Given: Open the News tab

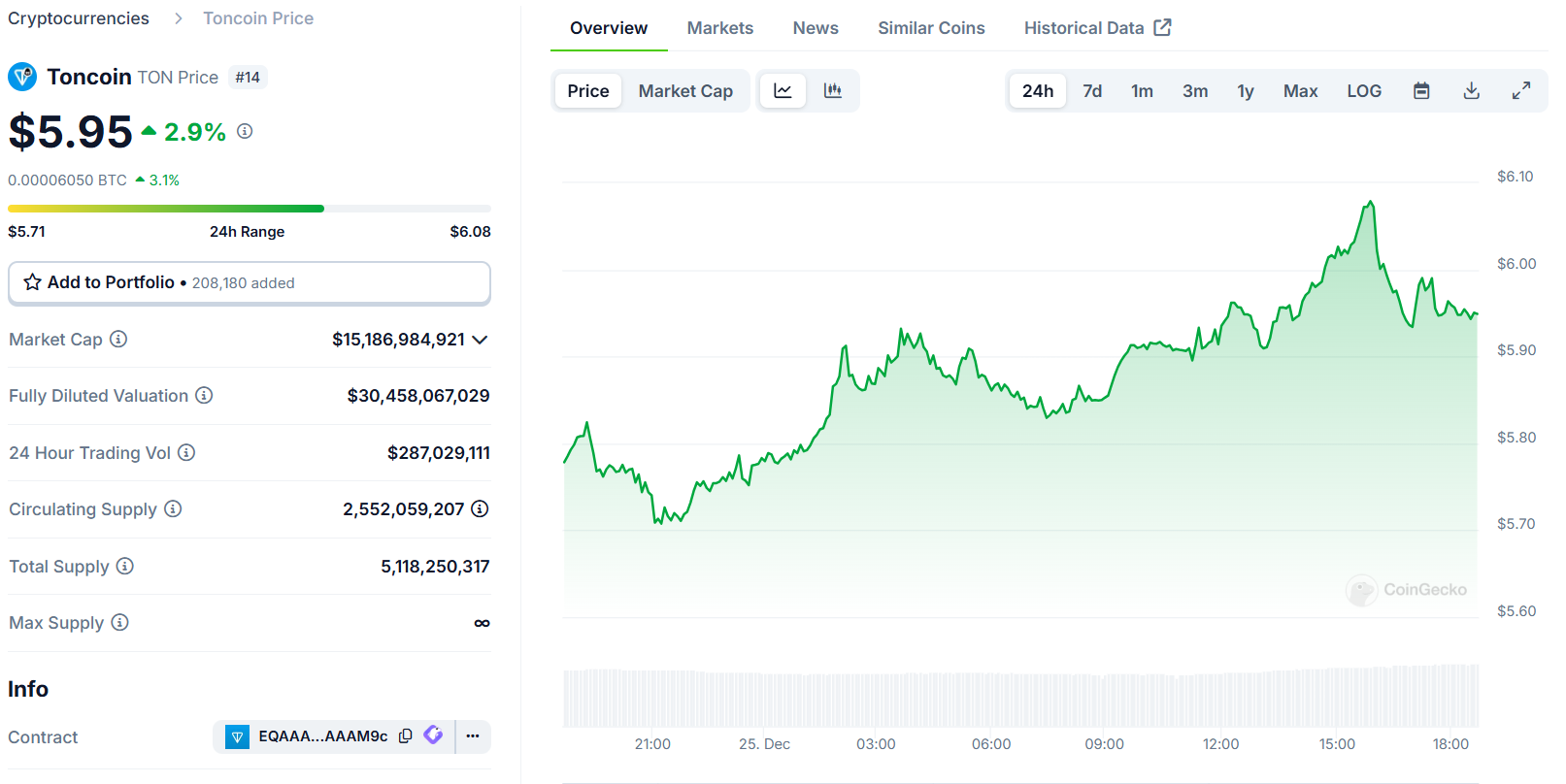Looking at the screenshot, I should (816, 28).
